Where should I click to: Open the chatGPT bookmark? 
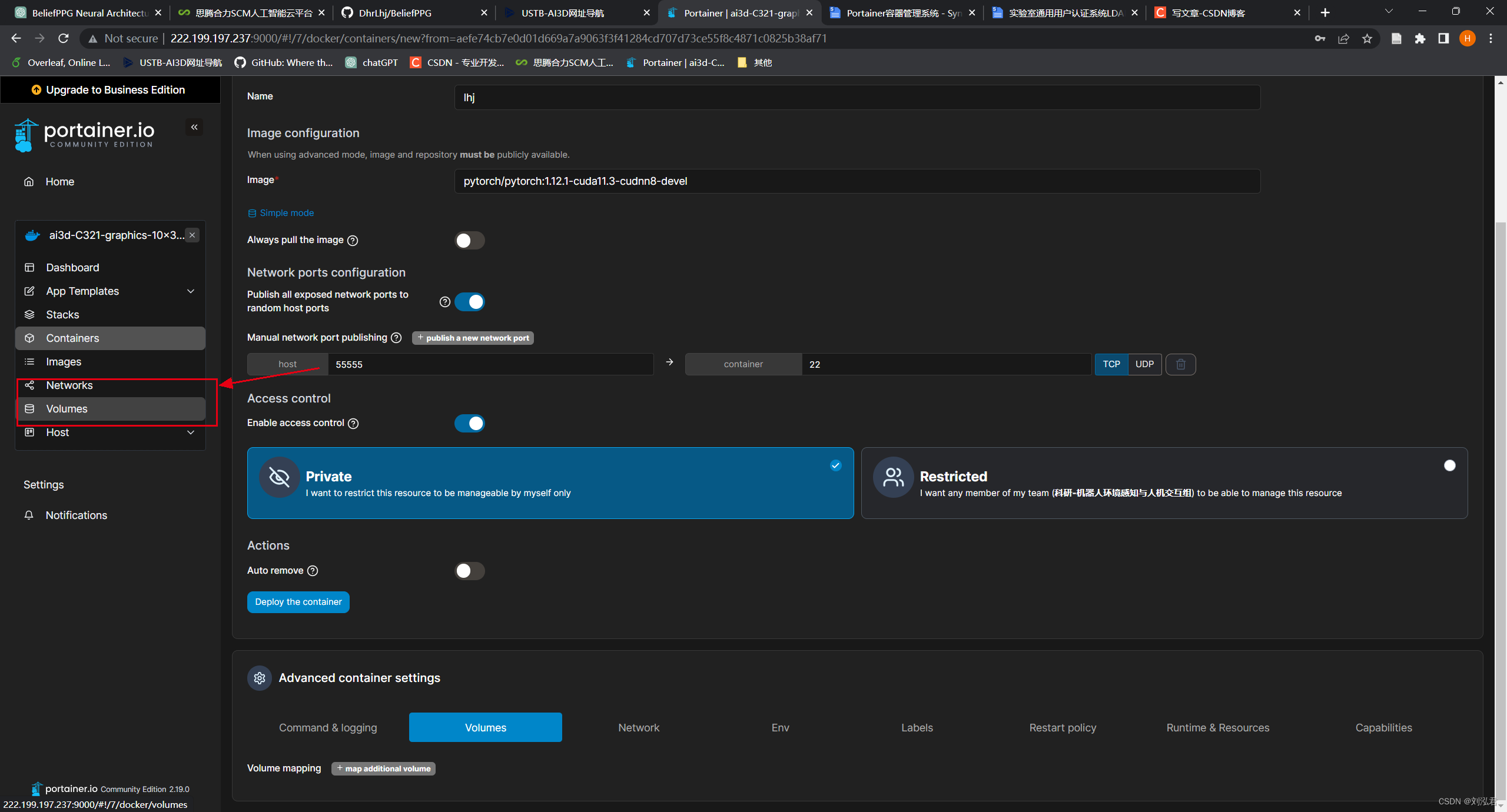(x=371, y=62)
